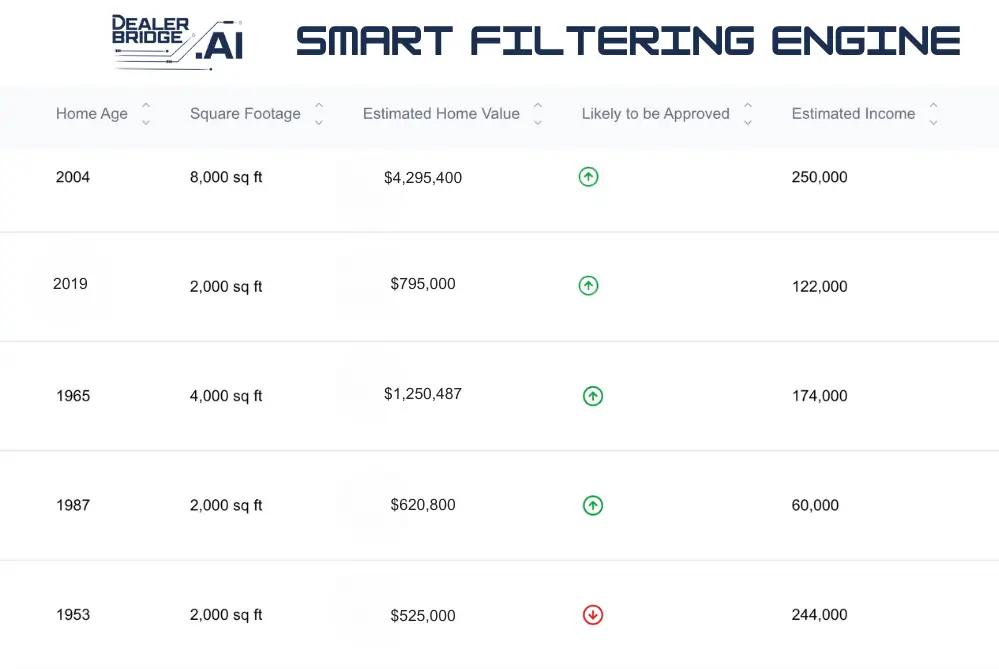Click the Estimated Income header label

(853, 113)
